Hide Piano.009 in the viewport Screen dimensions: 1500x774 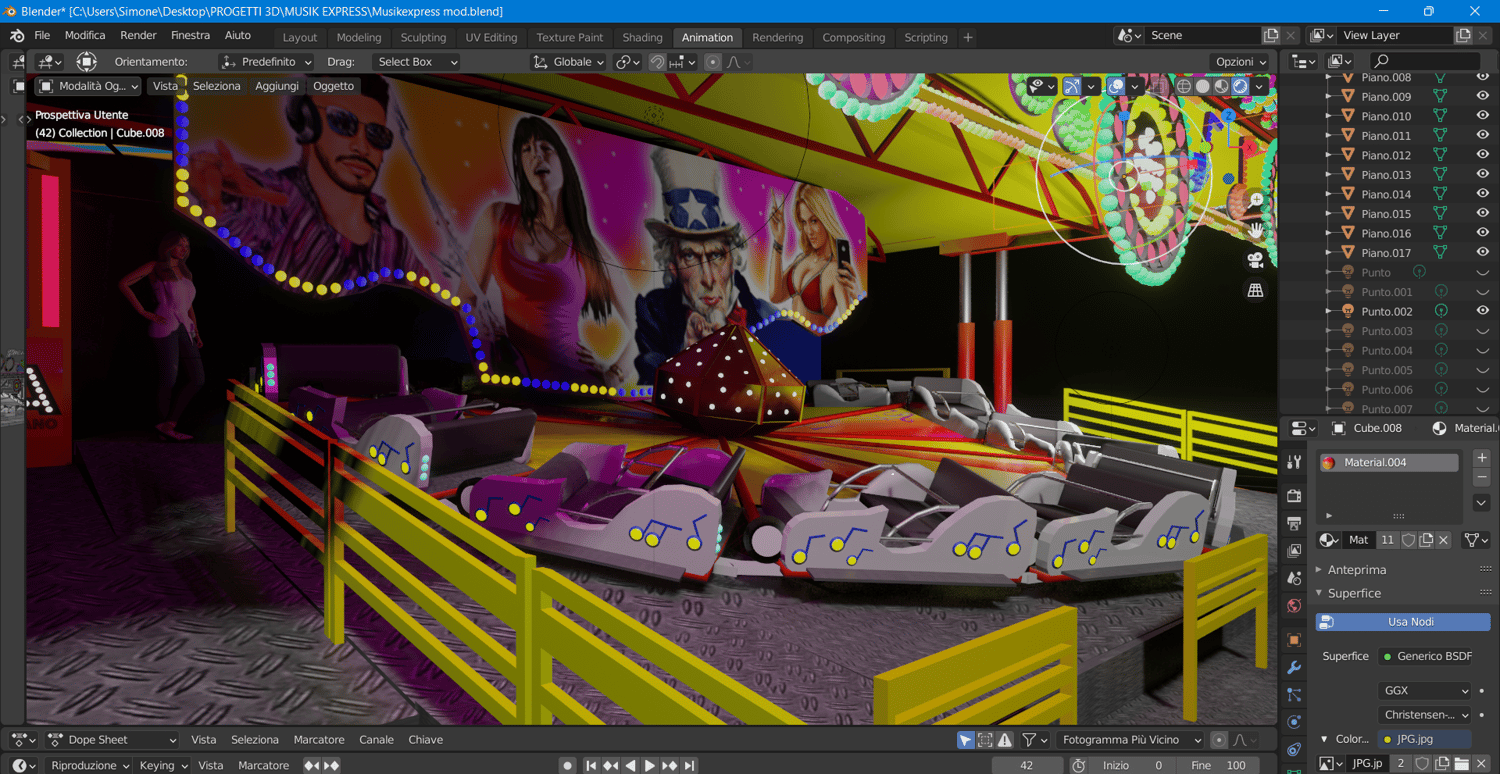(1483, 97)
